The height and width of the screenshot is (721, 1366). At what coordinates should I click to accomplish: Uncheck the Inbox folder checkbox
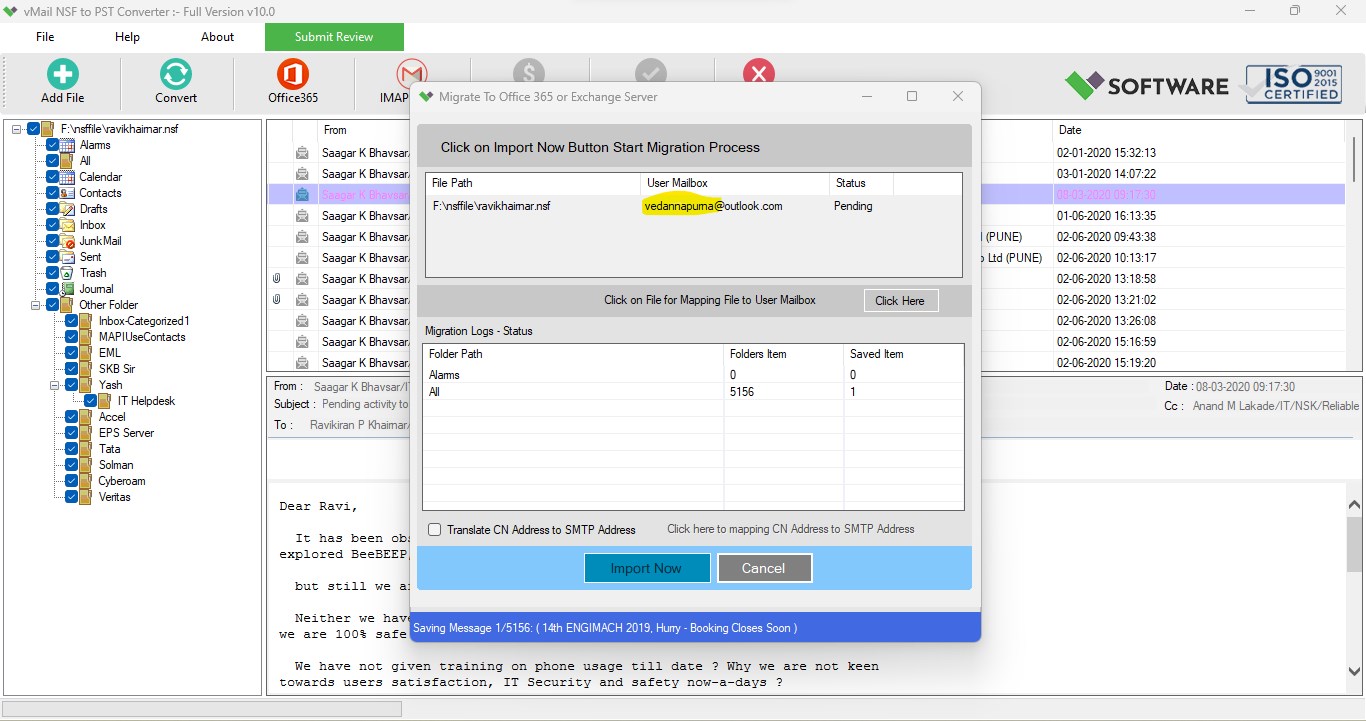click(52, 225)
